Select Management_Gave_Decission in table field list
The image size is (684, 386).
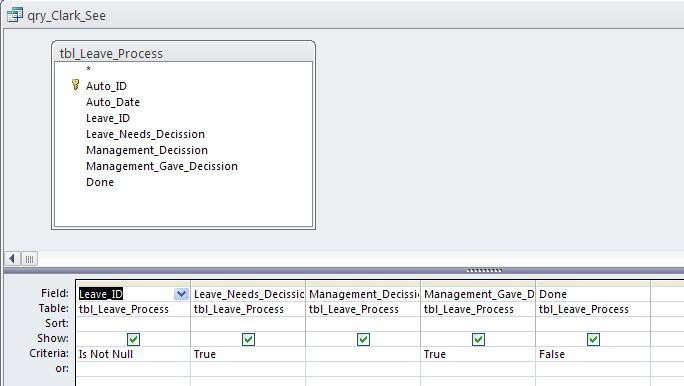(162, 166)
